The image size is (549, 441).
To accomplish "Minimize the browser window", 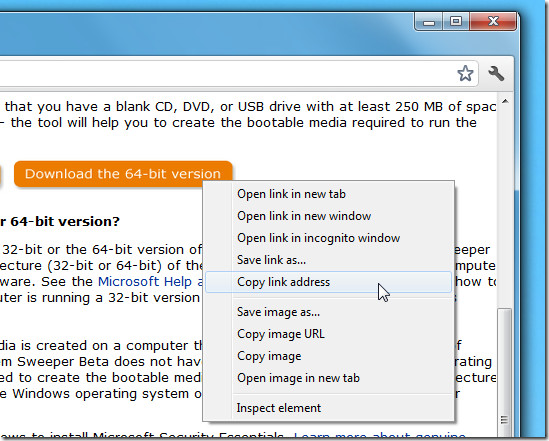I will coord(429,22).
